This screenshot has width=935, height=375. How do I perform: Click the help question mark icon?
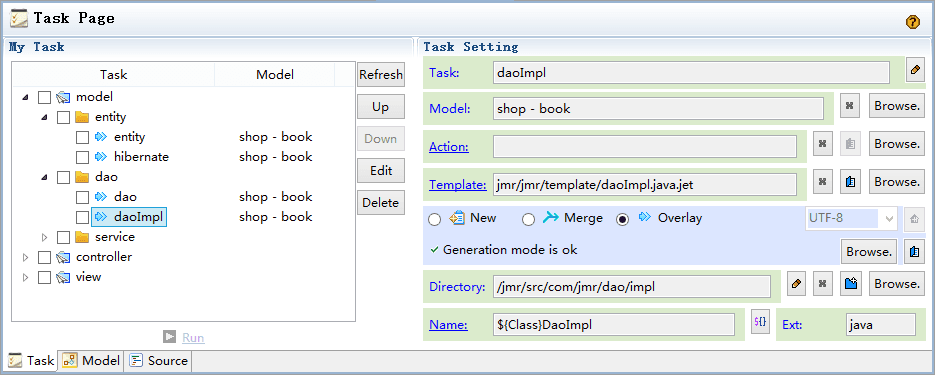pos(912,22)
